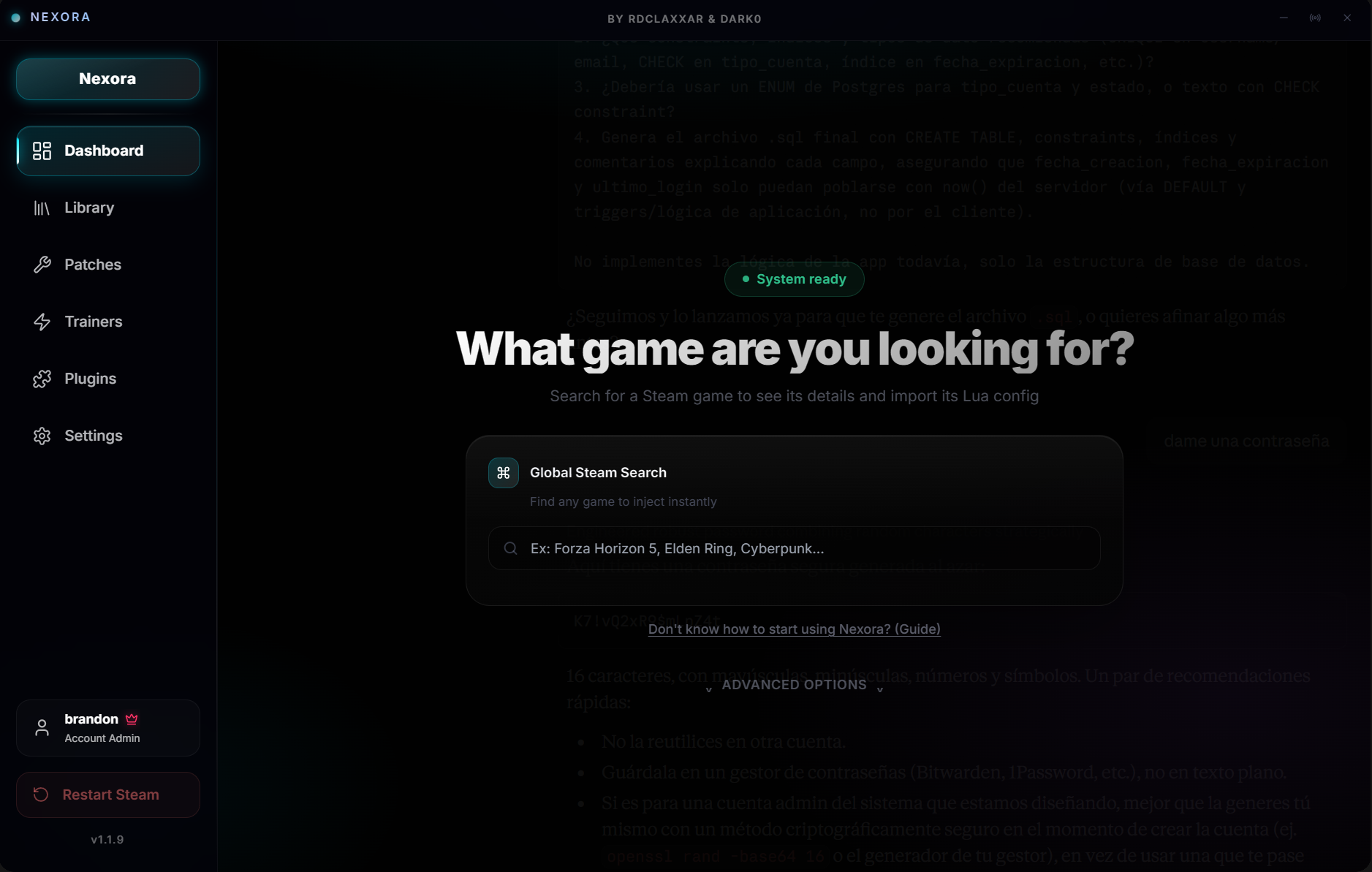The width and height of the screenshot is (1372, 872).
Task: Focus the Steam game search field
Action: coord(795,548)
